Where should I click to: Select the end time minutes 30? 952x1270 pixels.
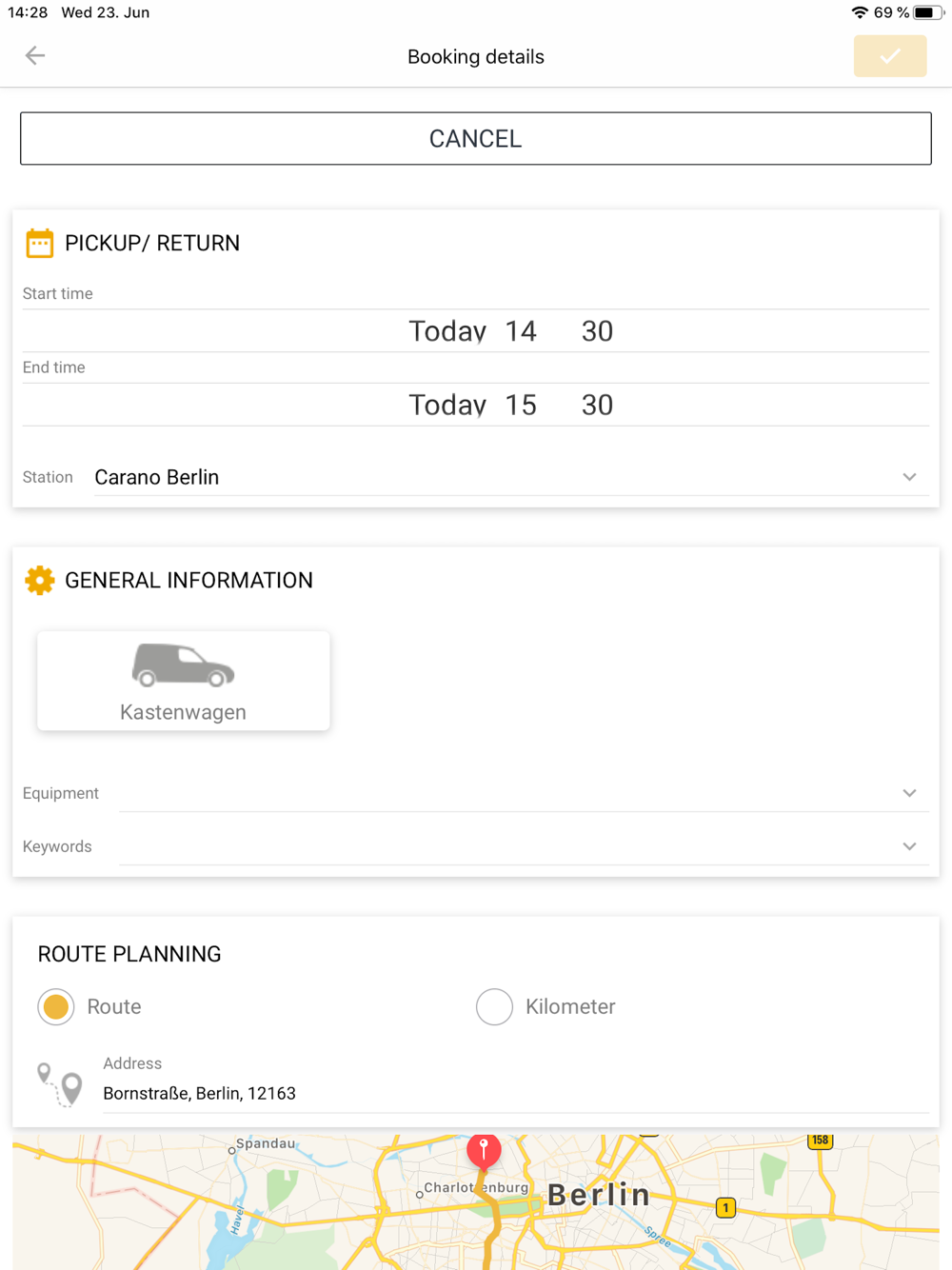point(597,405)
